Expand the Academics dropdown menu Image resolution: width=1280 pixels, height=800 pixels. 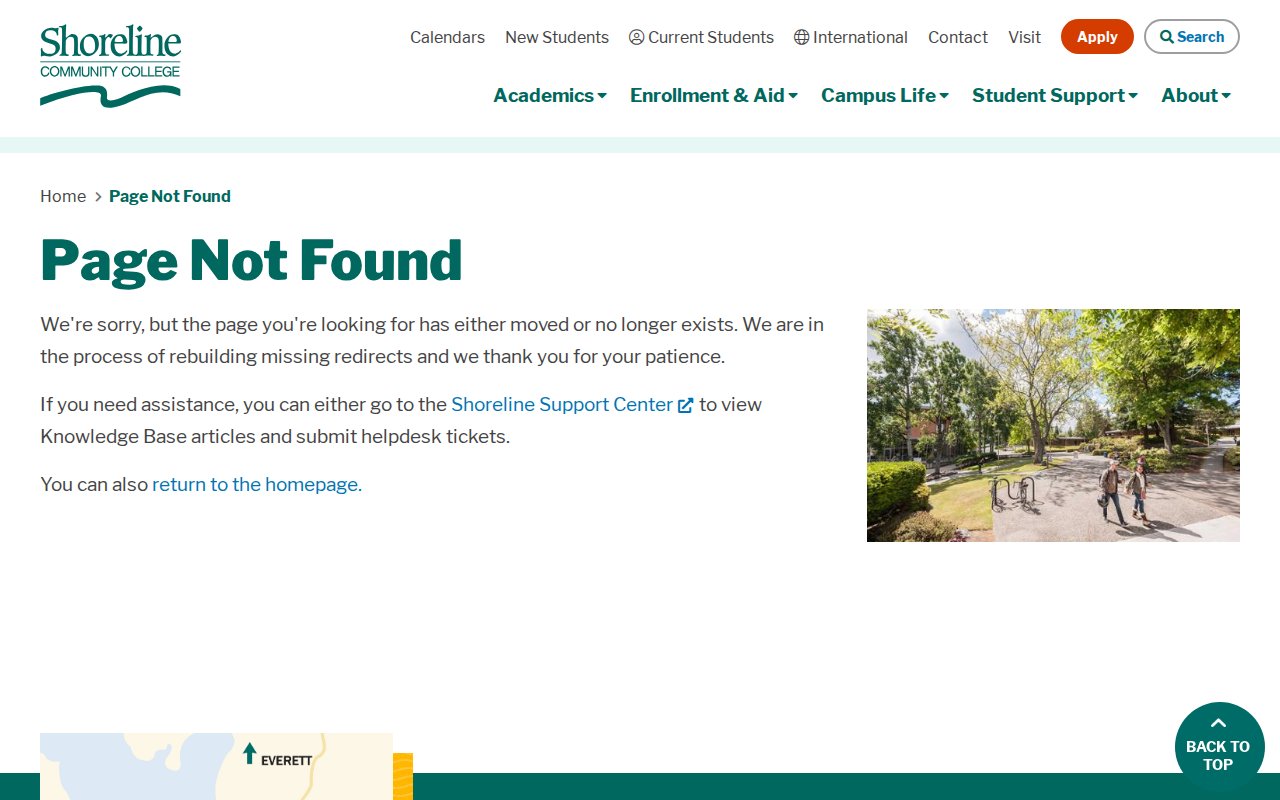(x=549, y=95)
